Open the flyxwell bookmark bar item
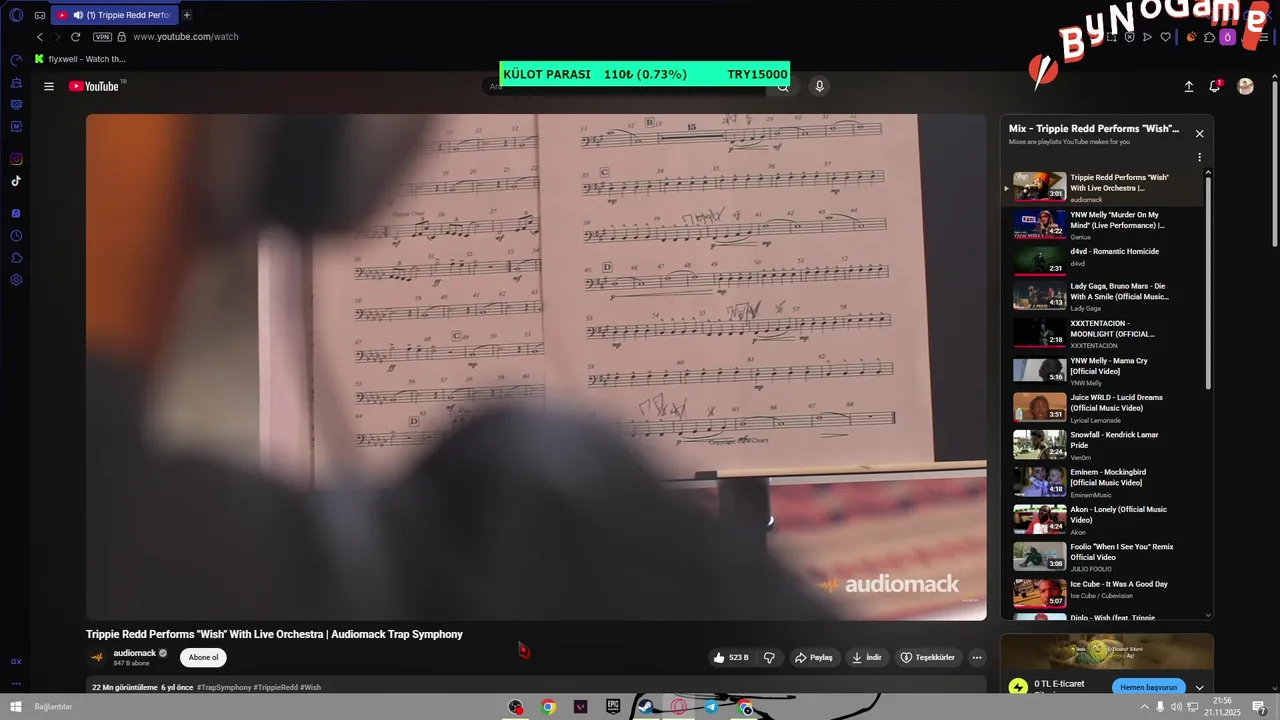This screenshot has height=720, width=1280. click(x=80, y=59)
